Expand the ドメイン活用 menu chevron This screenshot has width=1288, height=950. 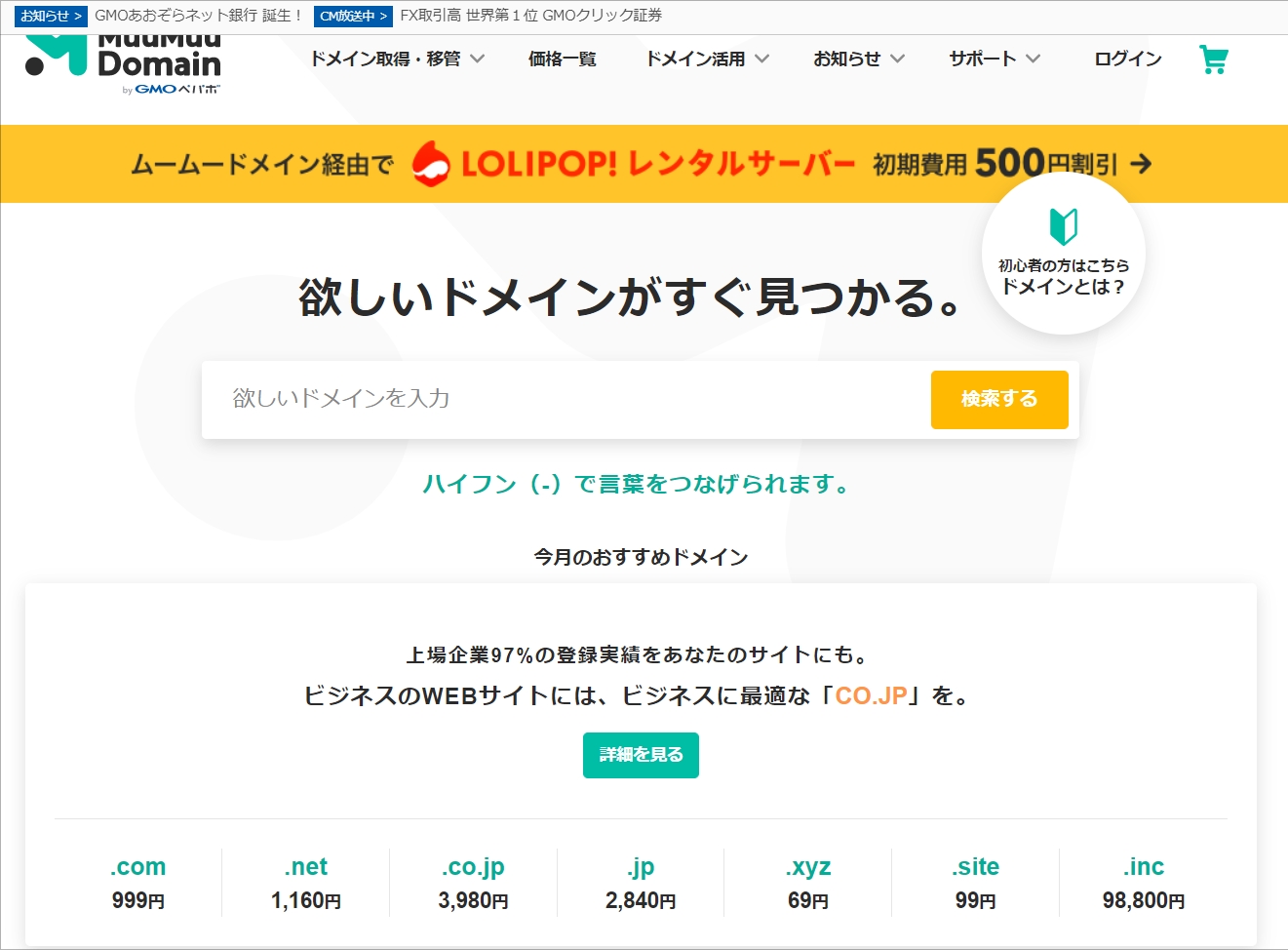761,59
